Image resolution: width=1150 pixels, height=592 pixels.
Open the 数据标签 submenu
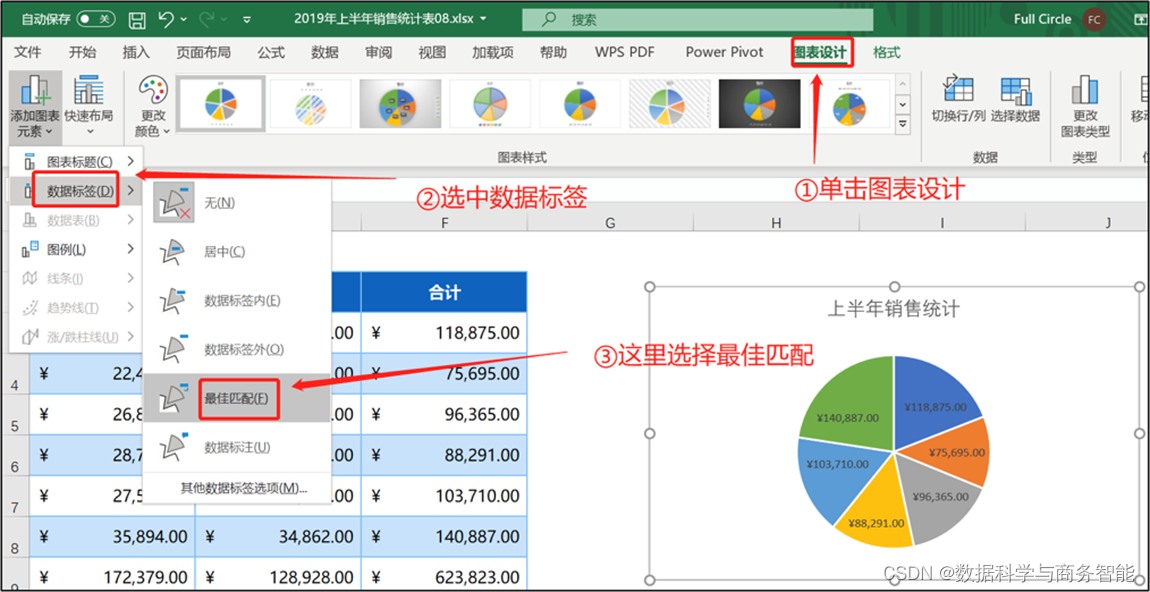point(76,191)
